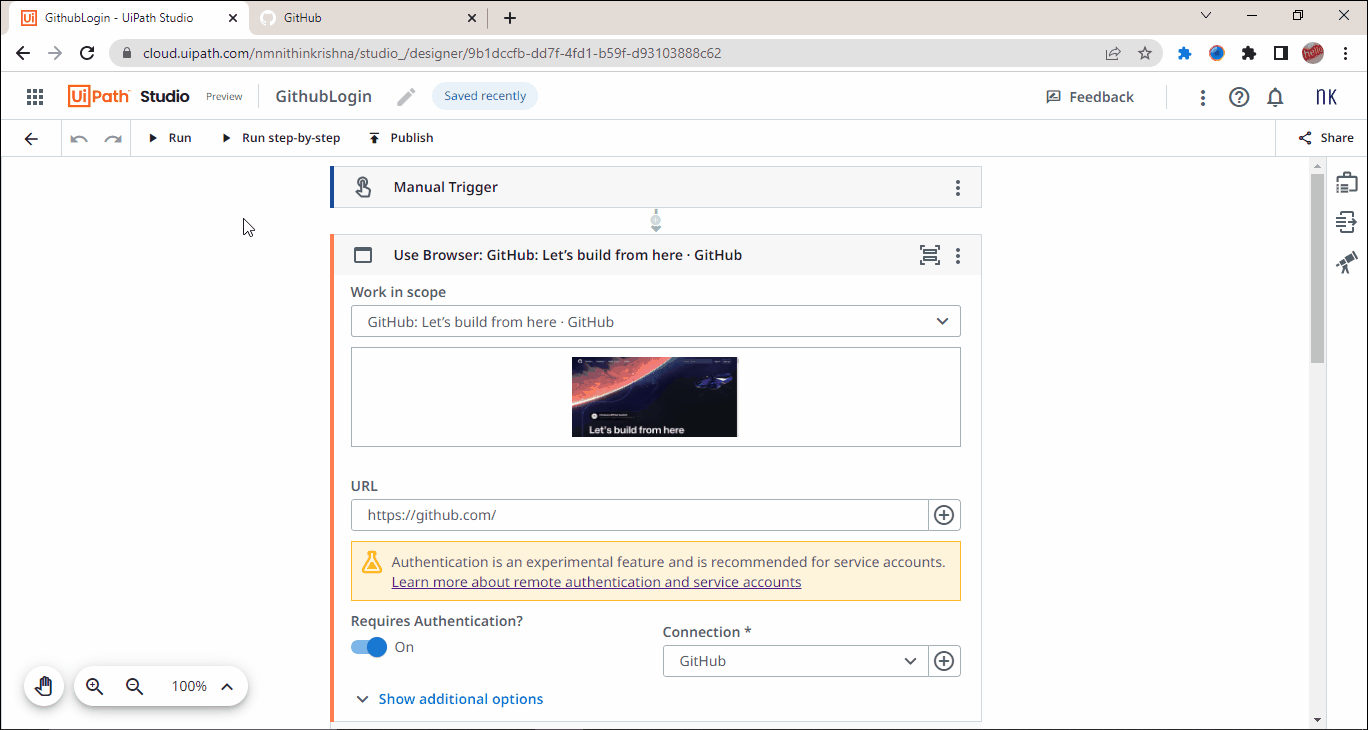The height and width of the screenshot is (730, 1368).
Task: Click the Saved recently status badge
Action: click(485, 96)
